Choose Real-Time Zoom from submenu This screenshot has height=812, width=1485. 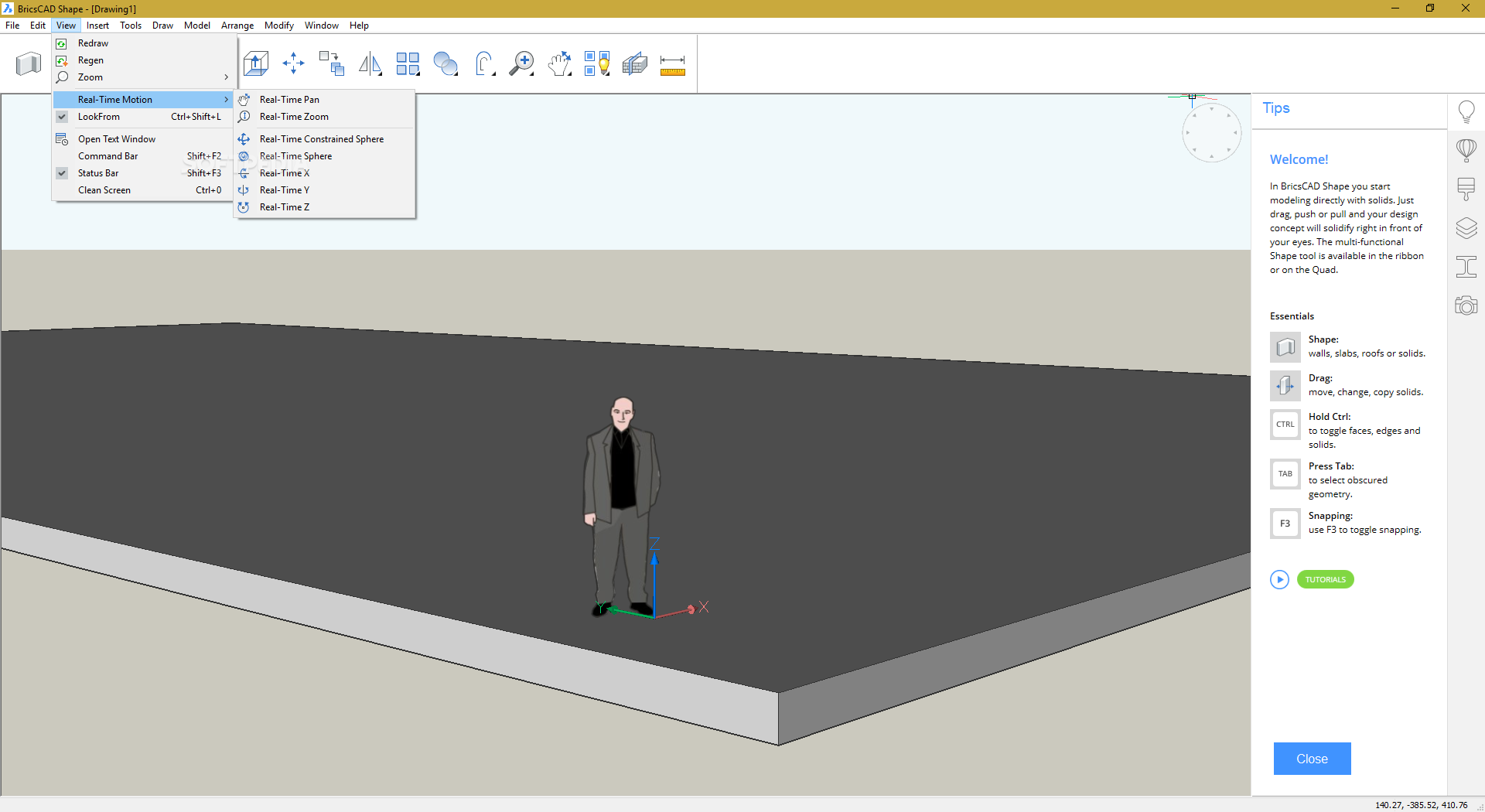tap(325, 117)
